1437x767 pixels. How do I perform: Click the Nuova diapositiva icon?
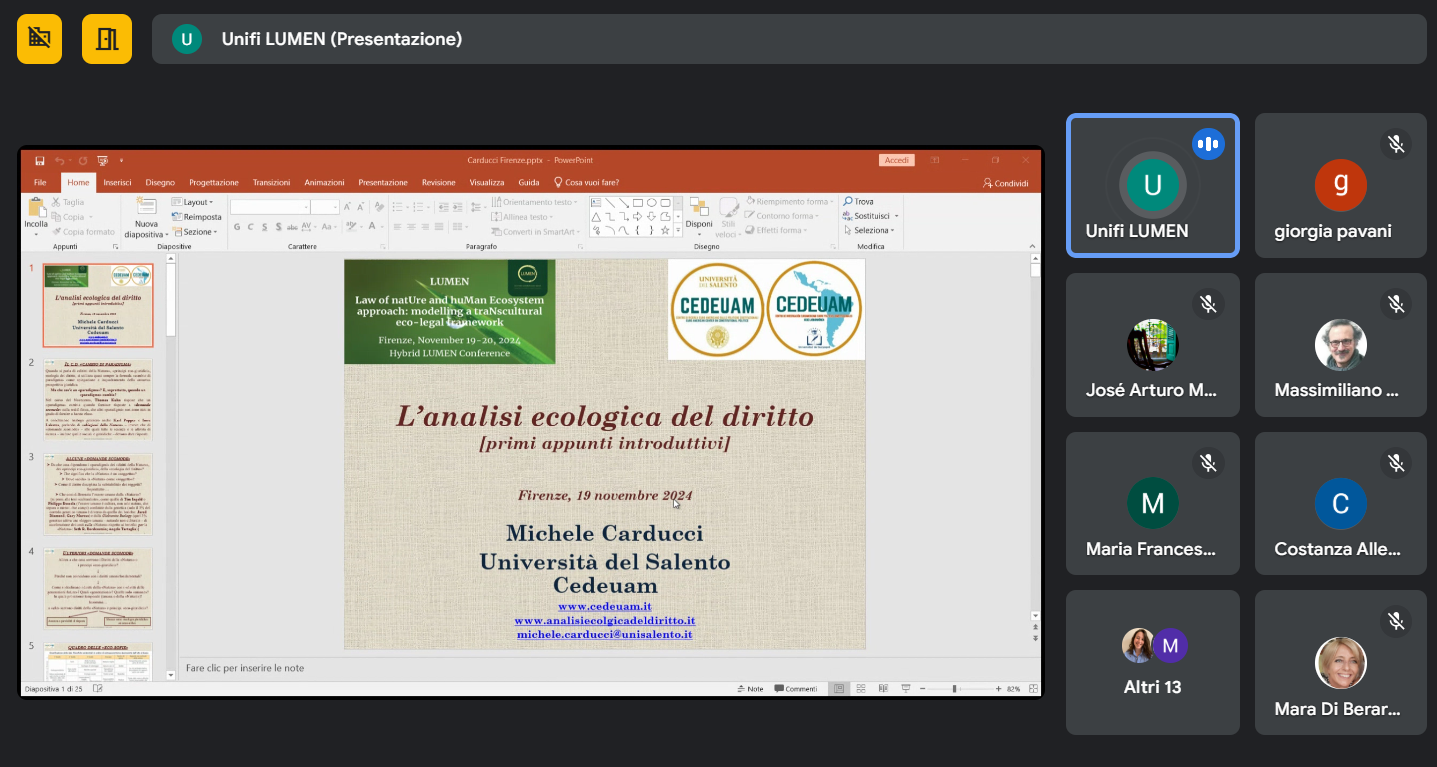146,208
